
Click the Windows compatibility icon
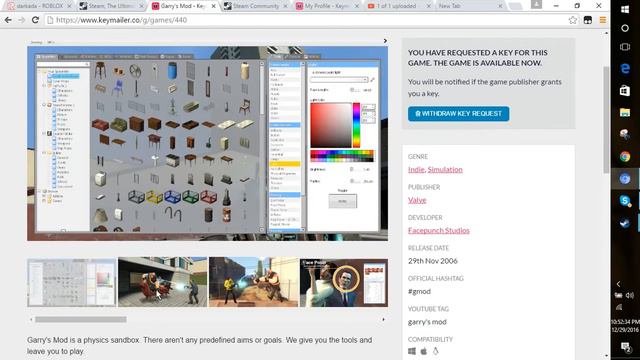(412, 351)
